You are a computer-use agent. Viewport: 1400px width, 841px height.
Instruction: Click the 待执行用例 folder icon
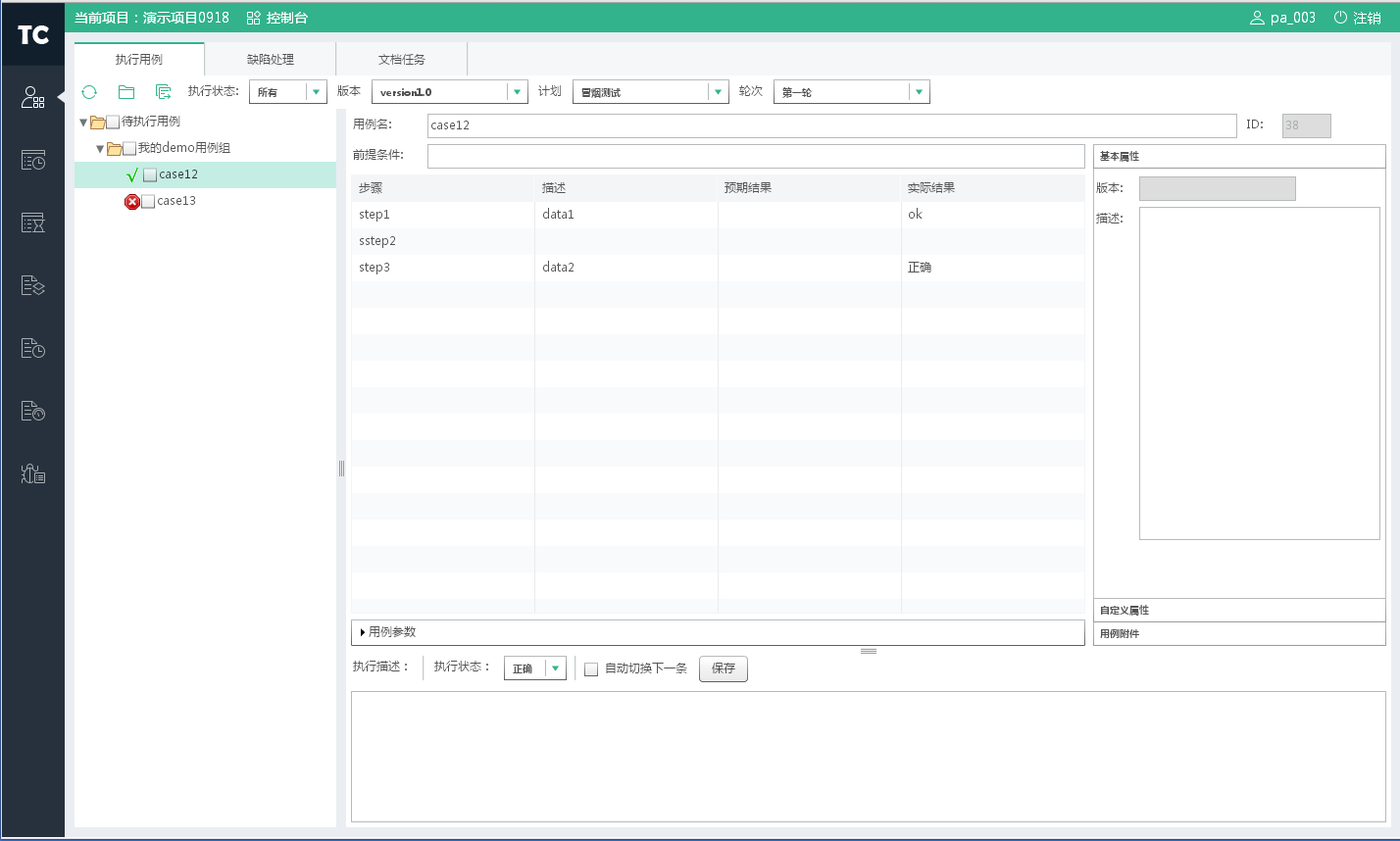97,123
